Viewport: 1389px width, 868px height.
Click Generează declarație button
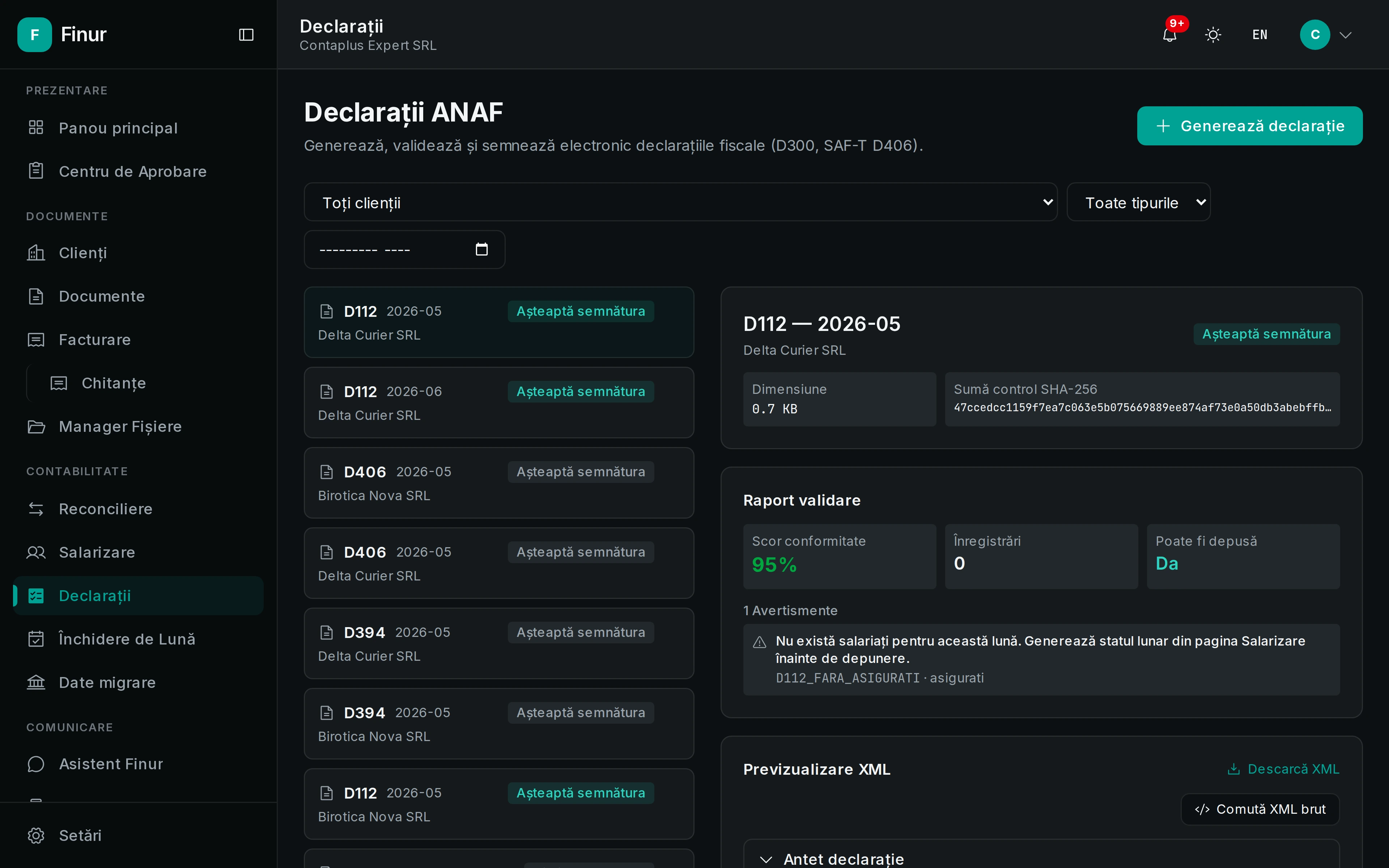tap(1249, 126)
